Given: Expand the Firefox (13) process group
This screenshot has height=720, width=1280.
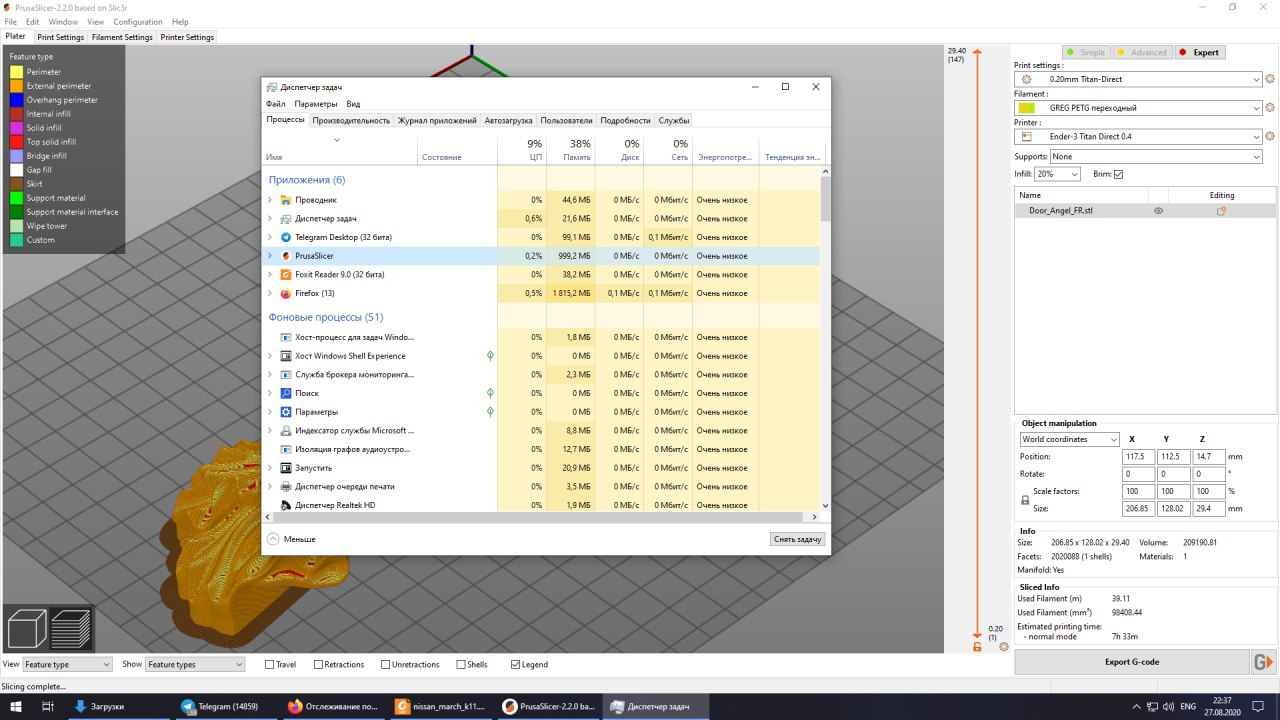Looking at the screenshot, I should tap(270, 293).
